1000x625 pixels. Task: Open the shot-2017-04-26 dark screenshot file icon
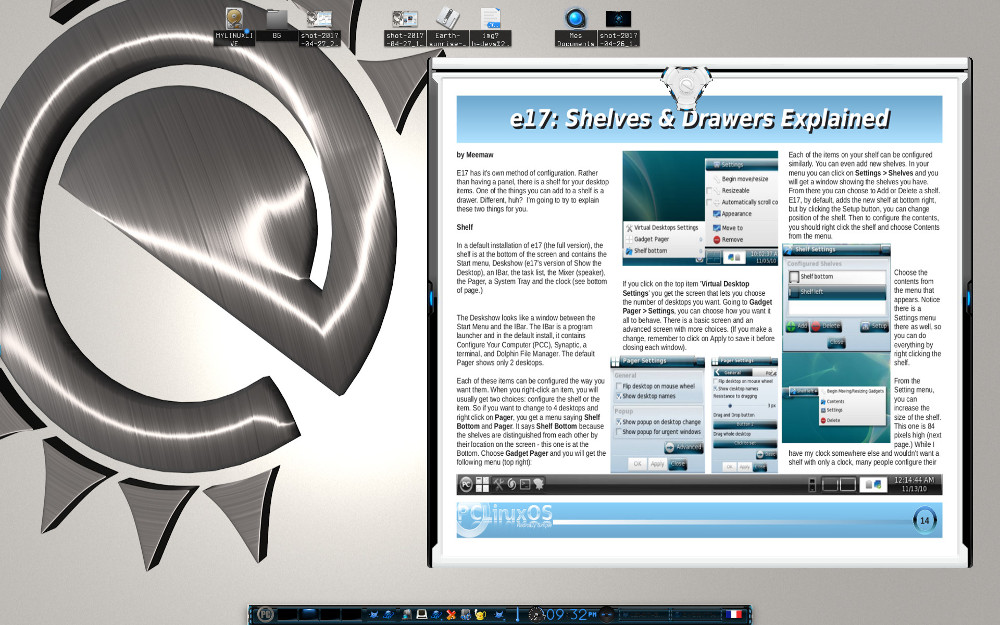point(618,27)
